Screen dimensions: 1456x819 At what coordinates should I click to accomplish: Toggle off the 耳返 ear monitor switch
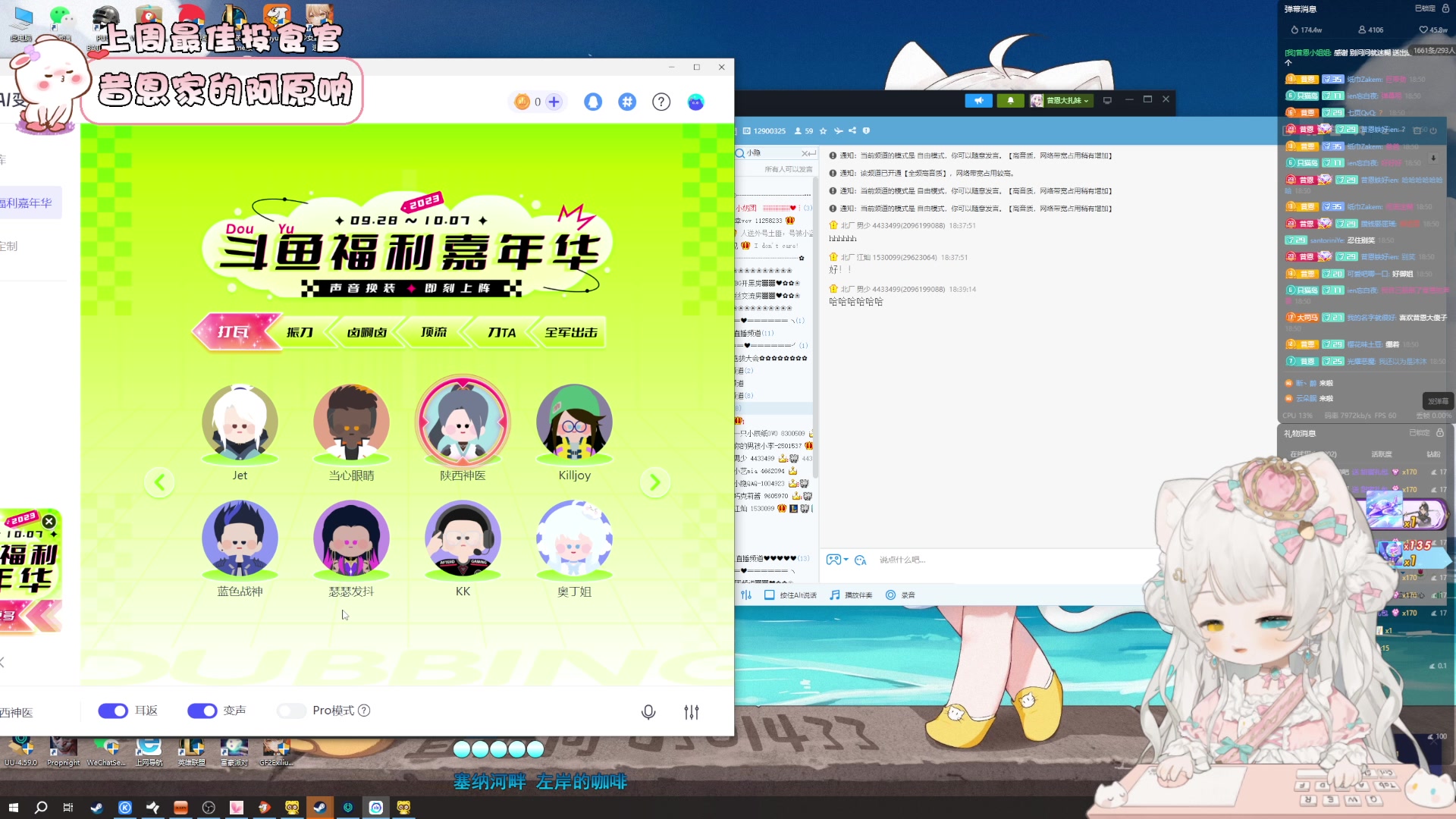(113, 711)
